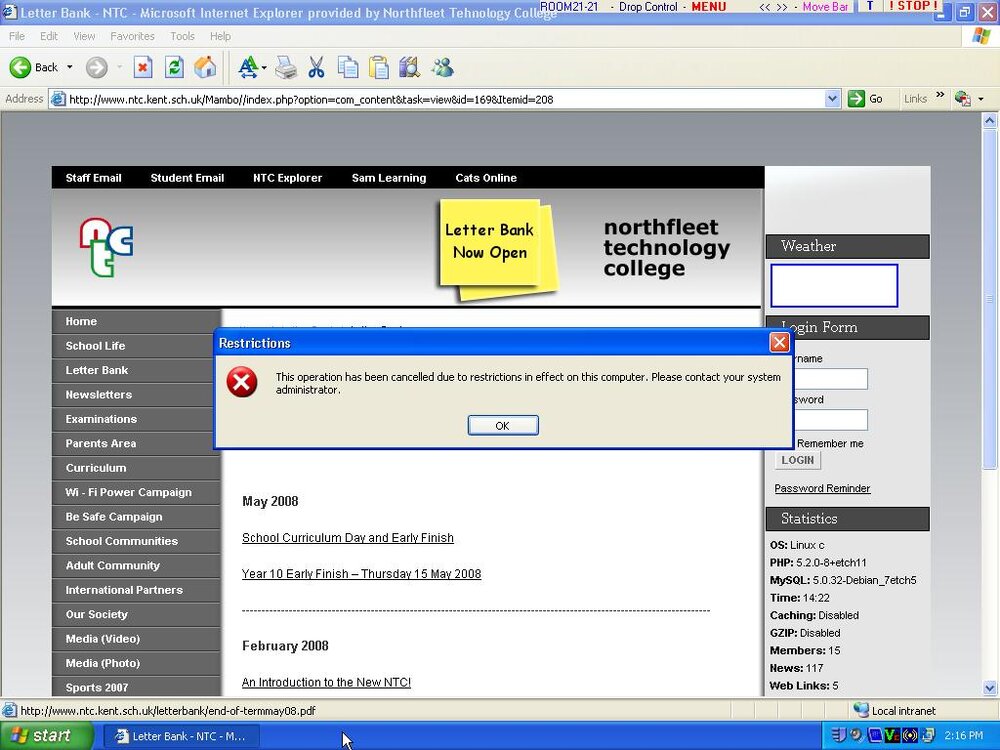
Task: Click OK in the Restrictions dialog
Action: click(503, 425)
